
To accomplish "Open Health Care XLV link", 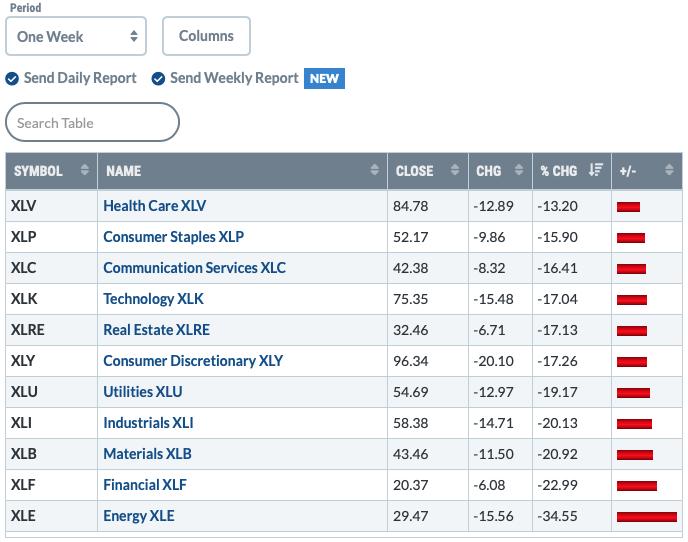I will click(x=154, y=206).
